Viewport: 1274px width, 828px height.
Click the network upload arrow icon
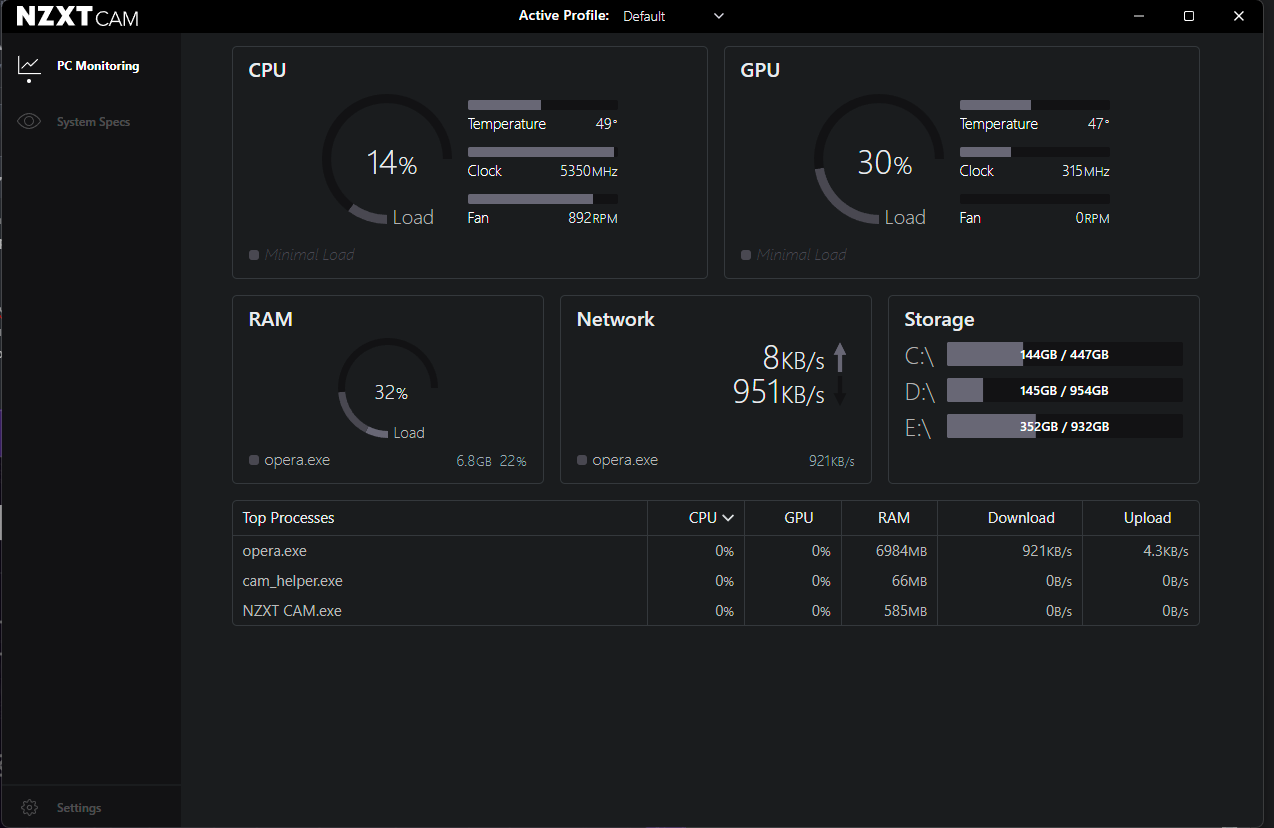[840, 357]
